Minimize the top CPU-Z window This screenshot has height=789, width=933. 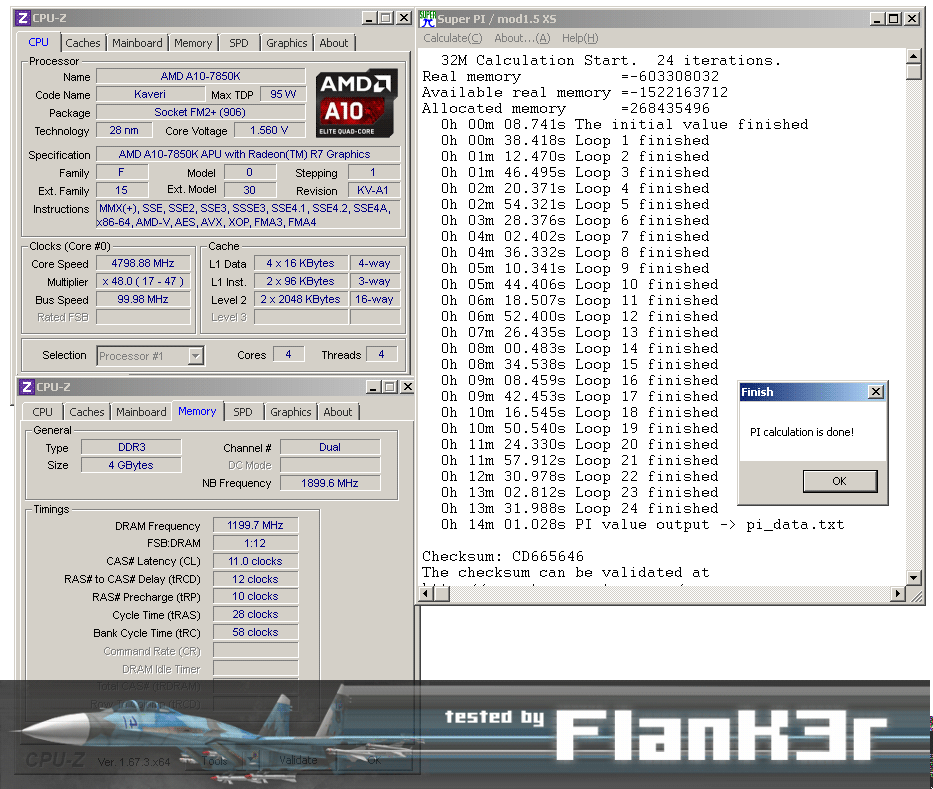pyautogui.click(x=369, y=18)
